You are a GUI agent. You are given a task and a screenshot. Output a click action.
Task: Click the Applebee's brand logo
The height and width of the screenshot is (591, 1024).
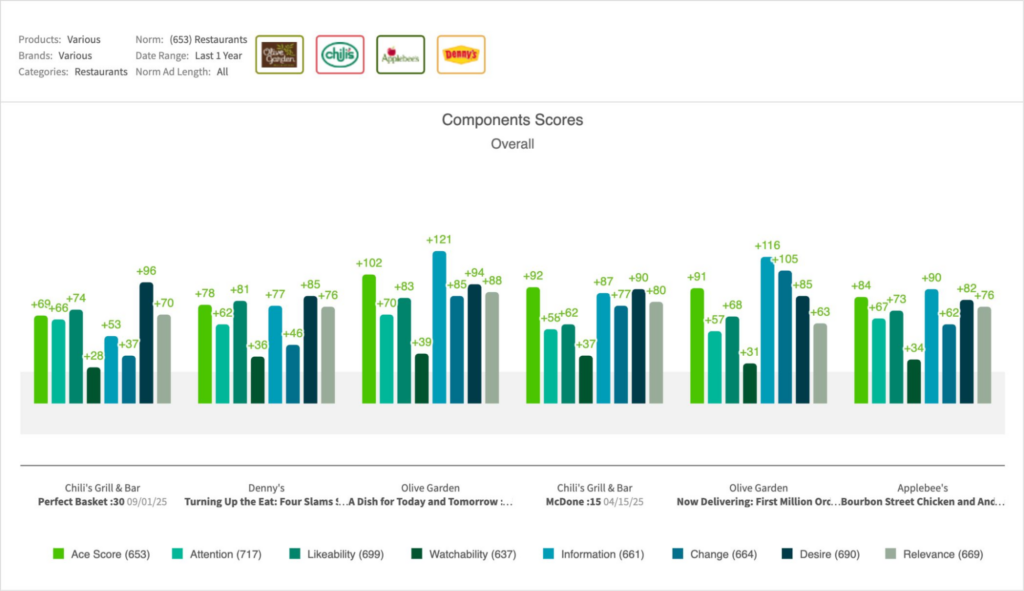[400, 54]
